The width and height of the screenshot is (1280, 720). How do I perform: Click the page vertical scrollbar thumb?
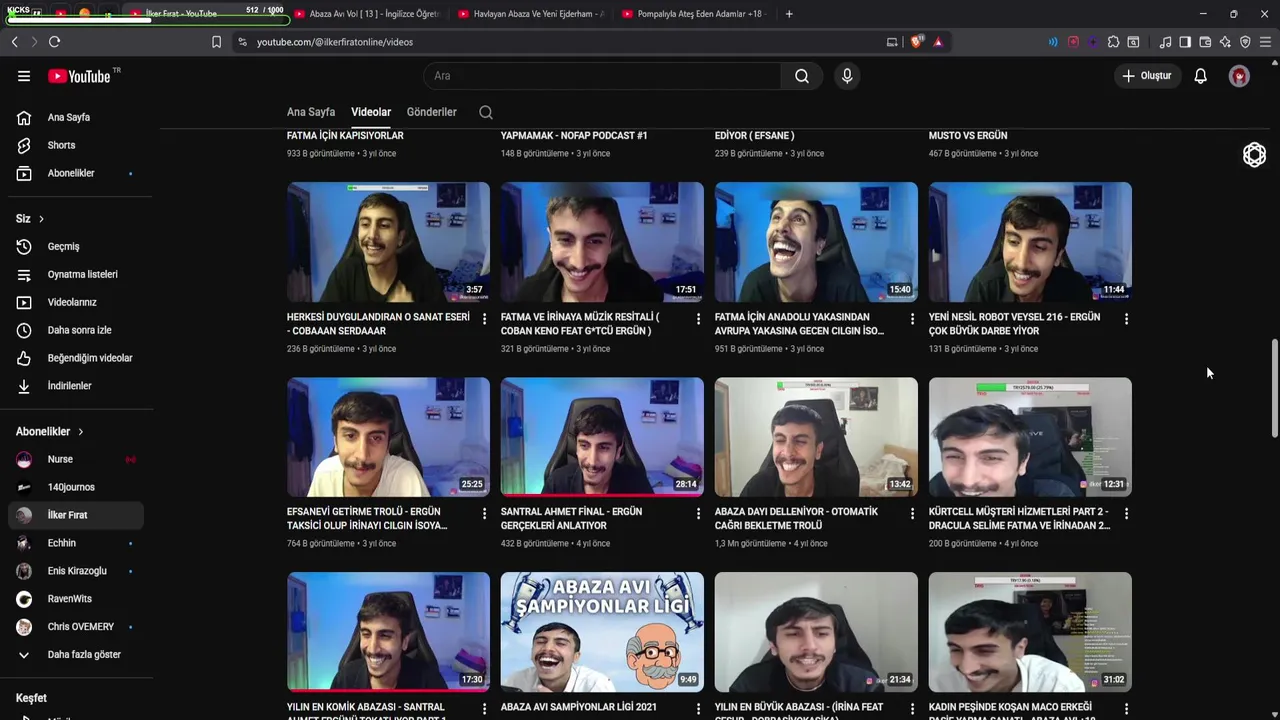pyautogui.click(x=1274, y=388)
